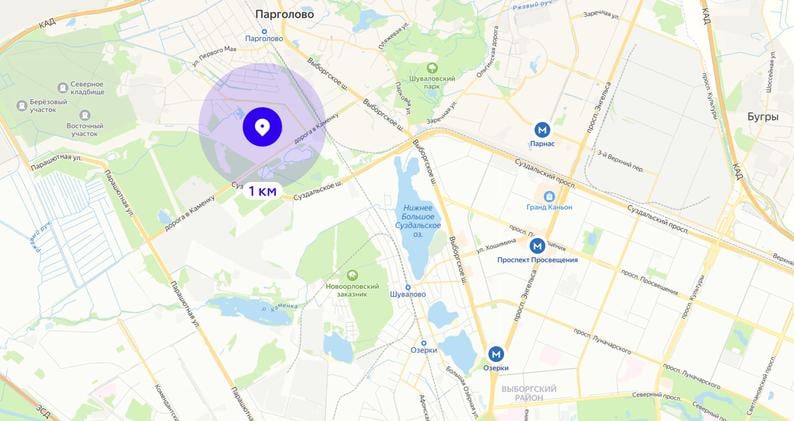Select the Шувалово railway station marker
The height and width of the screenshot is (421, 794).
pos(408,287)
